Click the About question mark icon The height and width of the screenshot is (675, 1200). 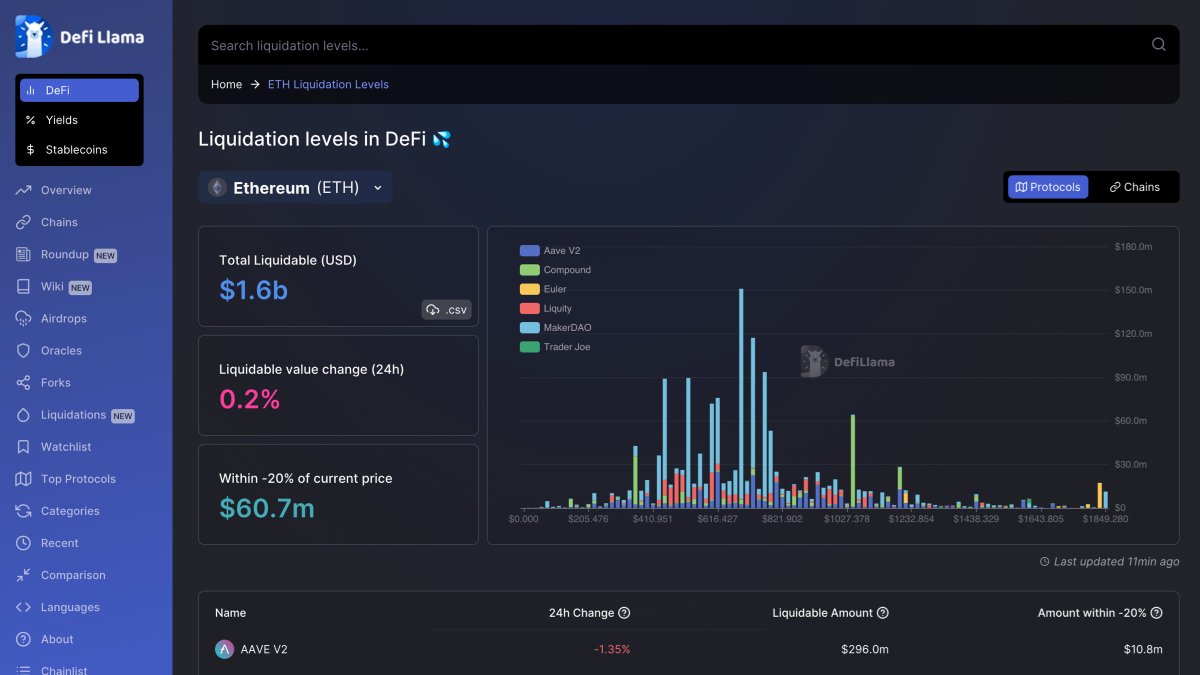coord(23,638)
